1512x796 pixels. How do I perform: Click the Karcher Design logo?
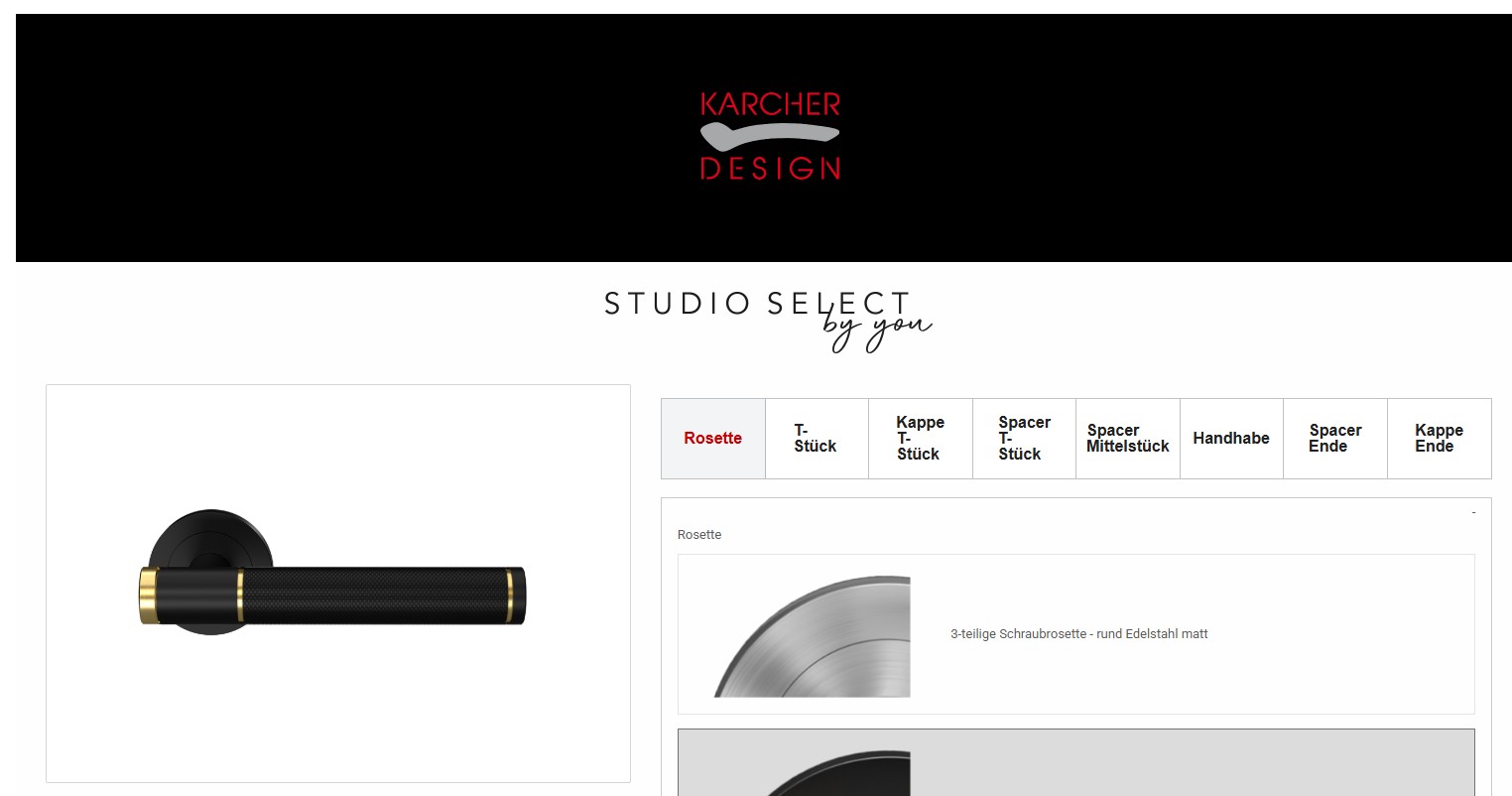click(x=770, y=136)
